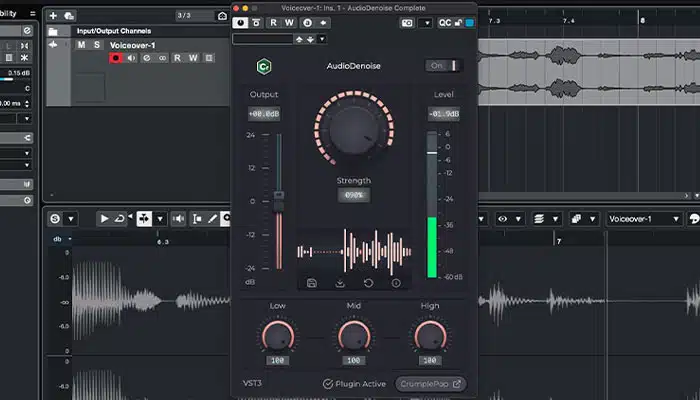Open the db scale dropdown in sample editor

70,239
